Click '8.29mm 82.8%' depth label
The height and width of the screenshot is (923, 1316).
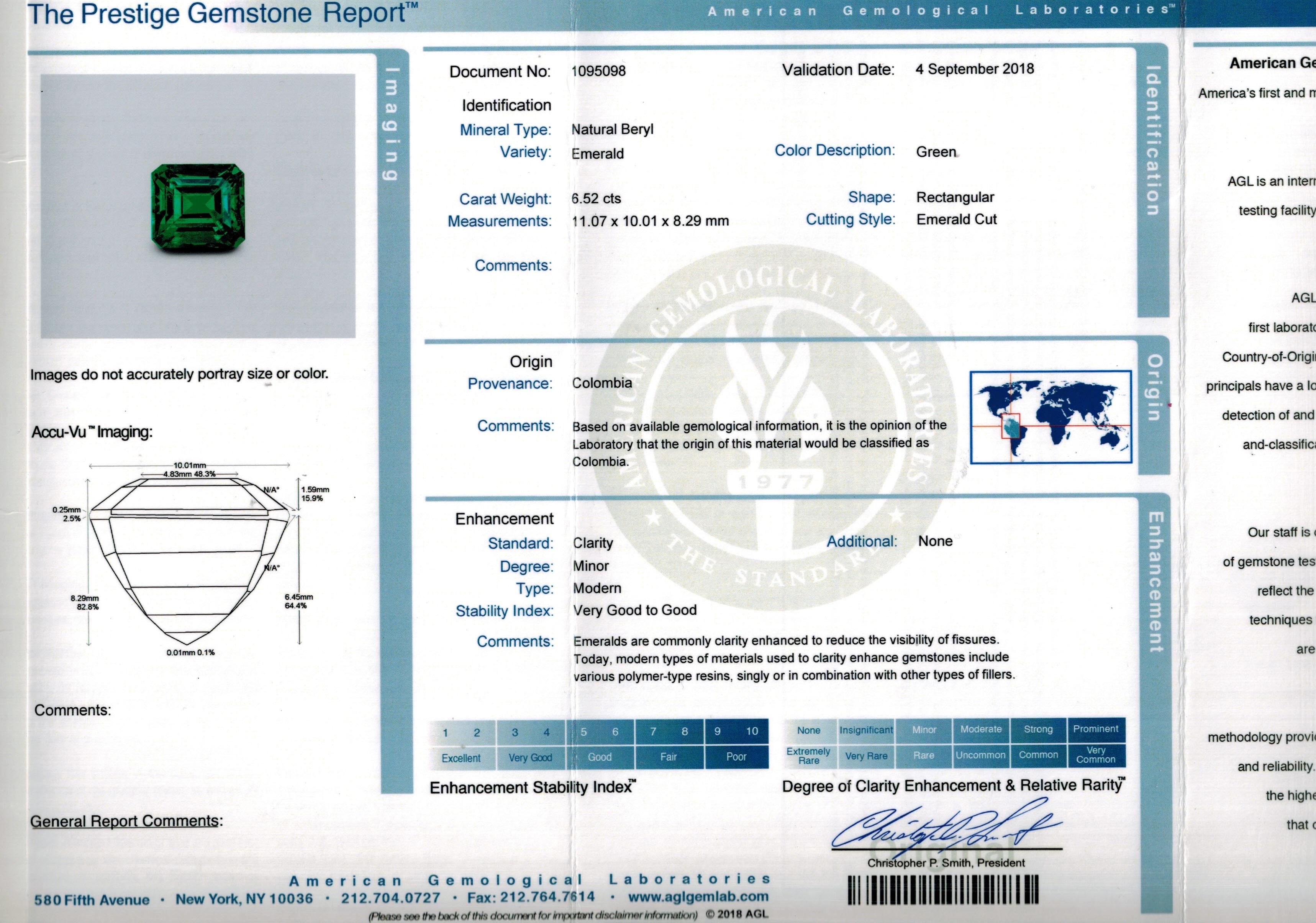[85, 603]
